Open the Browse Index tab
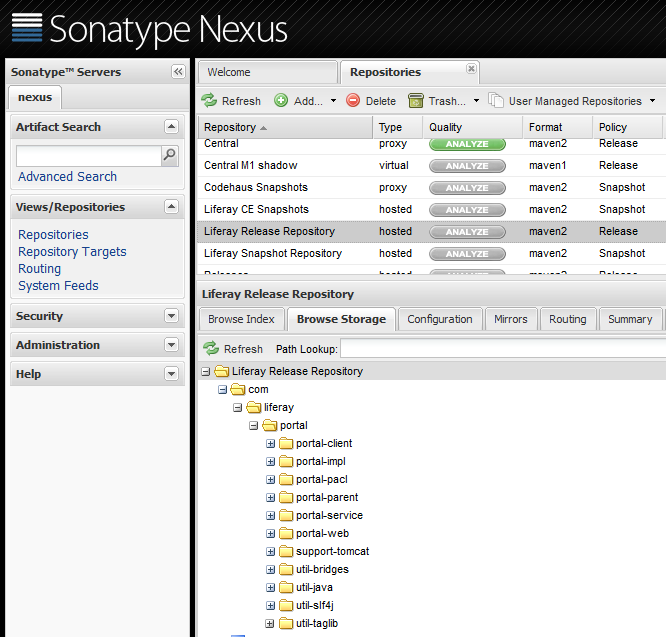Image resolution: width=666 pixels, height=637 pixels. 241,319
